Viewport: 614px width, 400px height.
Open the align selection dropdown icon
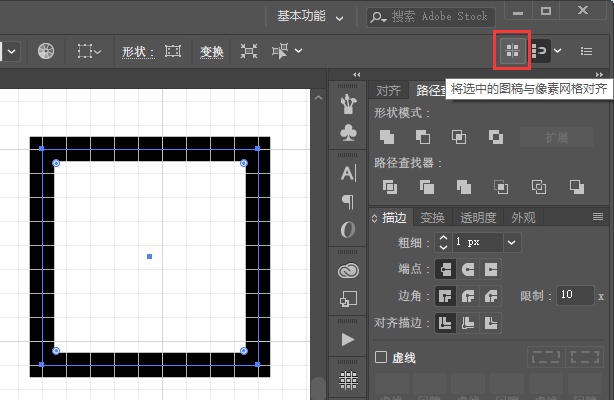coord(90,51)
